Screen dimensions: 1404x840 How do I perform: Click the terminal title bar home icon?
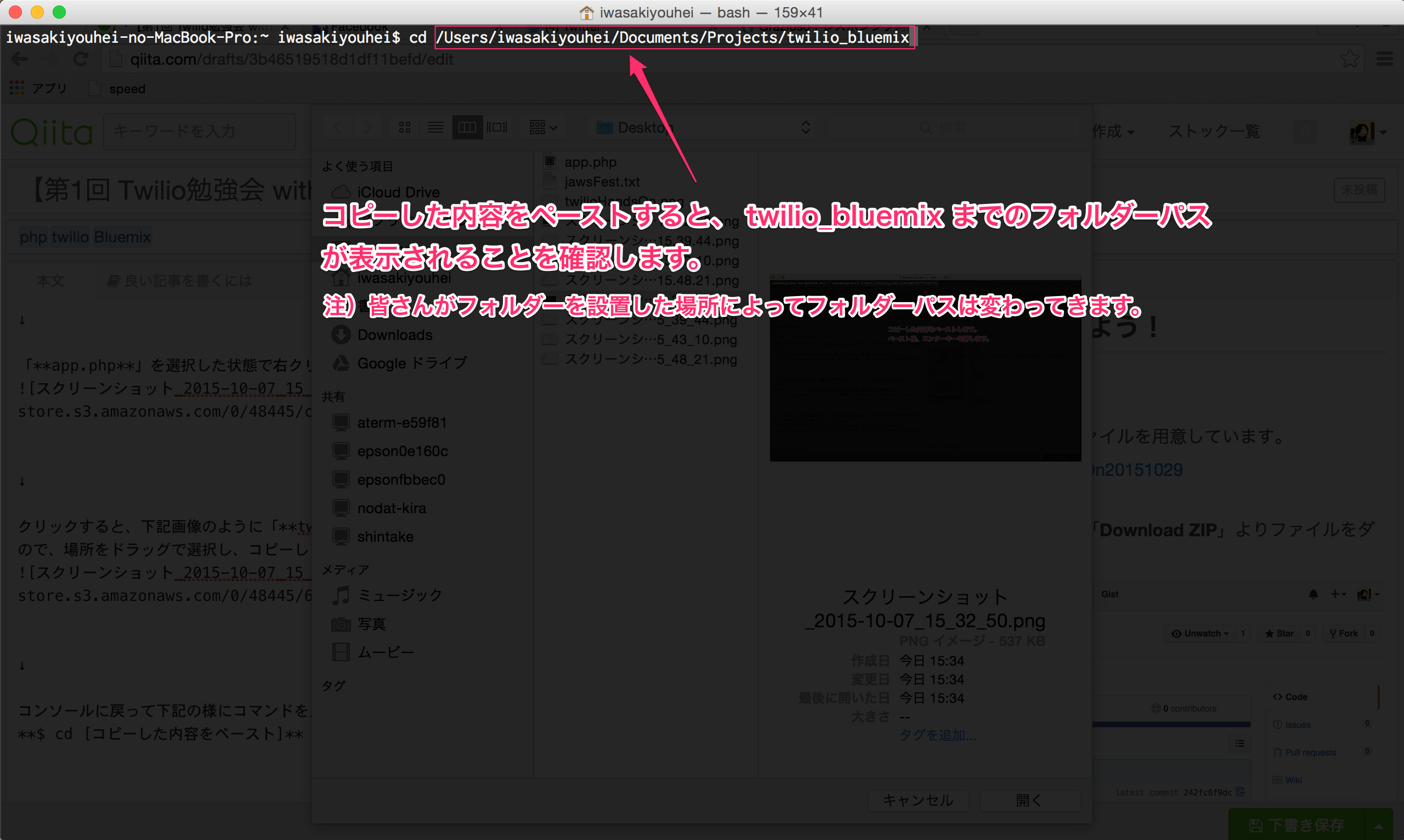586,12
